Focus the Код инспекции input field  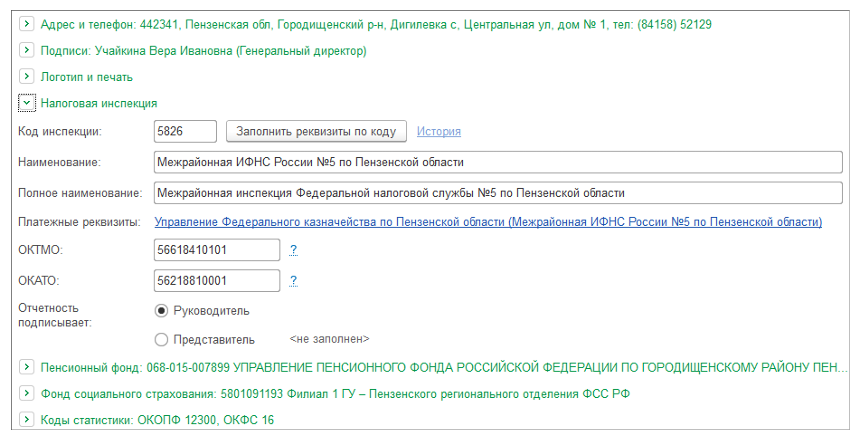tap(186, 131)
